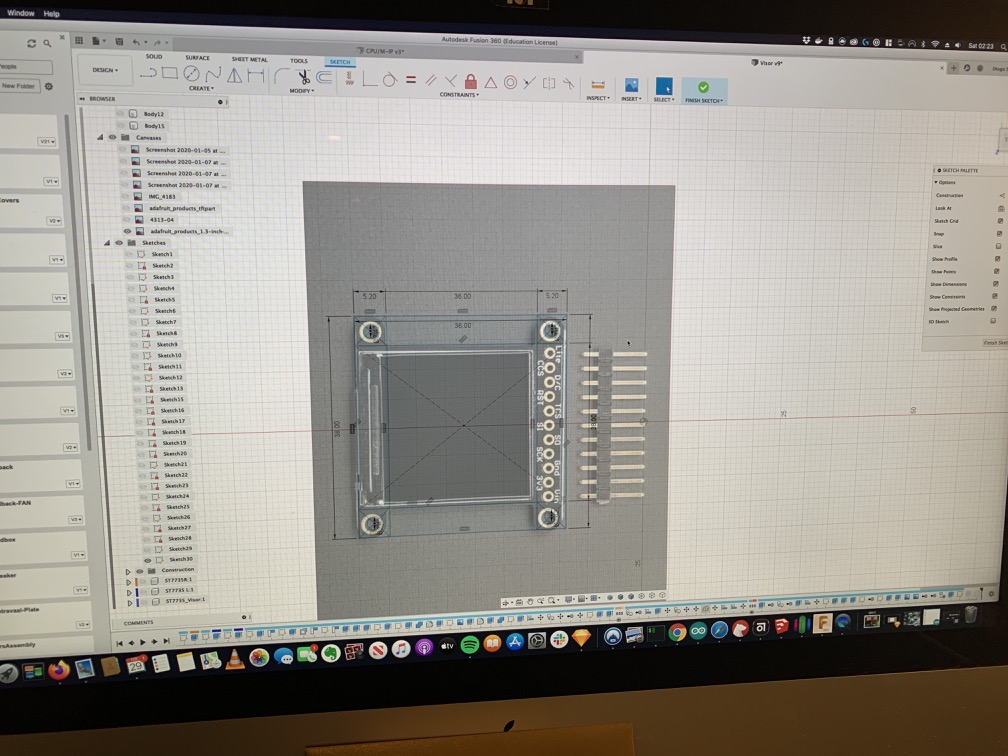Collapse the Sketches folder in browser
1008x756 pixels.
(x=107, y=242)
